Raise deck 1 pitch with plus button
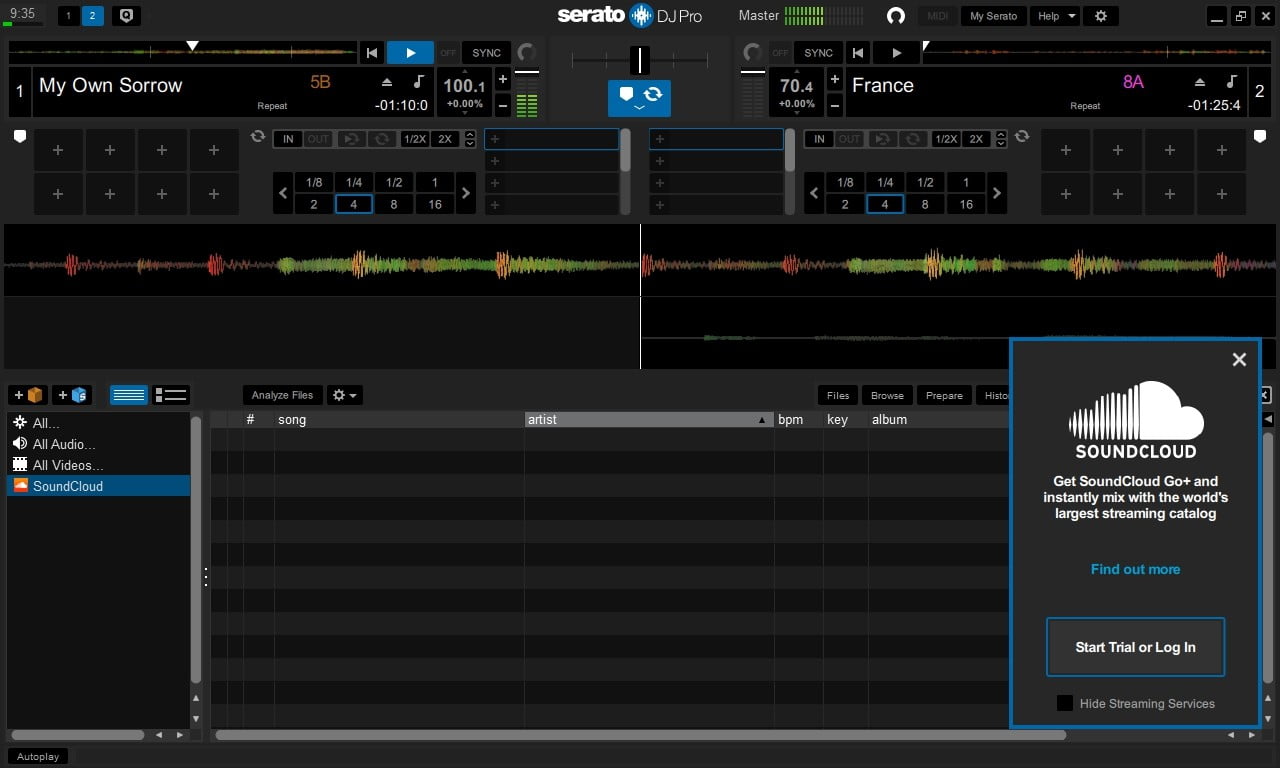 click(502, 80)
